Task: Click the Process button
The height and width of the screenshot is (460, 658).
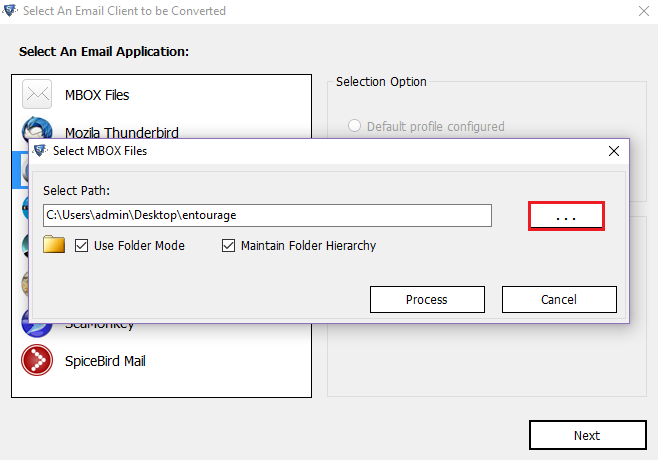Action: coord(427,300)
